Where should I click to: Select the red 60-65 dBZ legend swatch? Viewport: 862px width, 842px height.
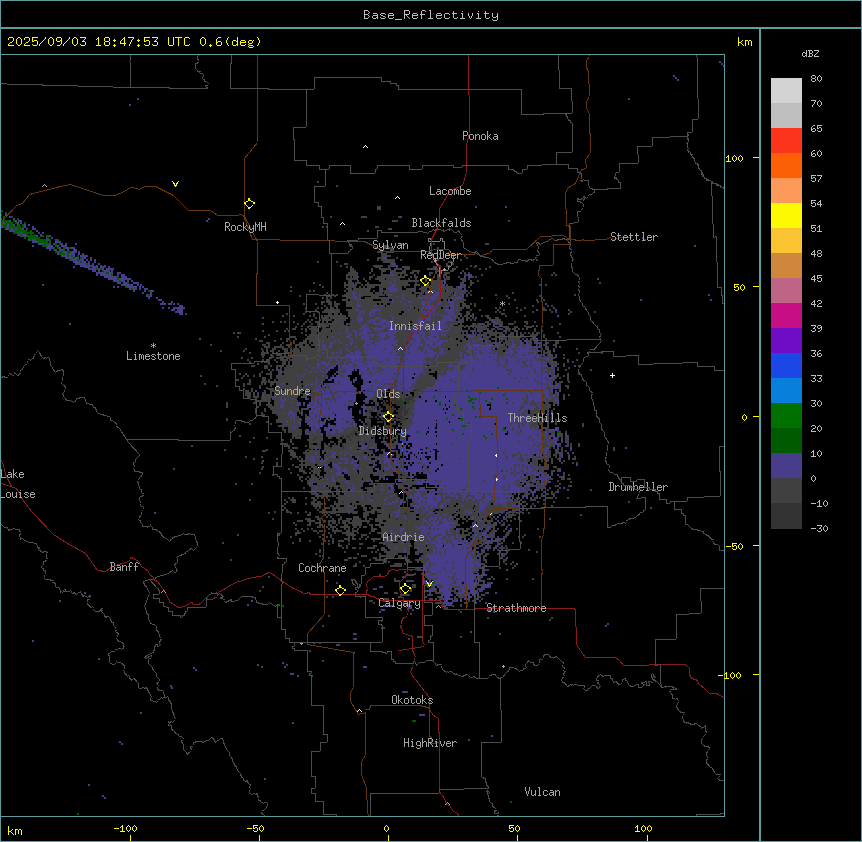[x=786, y=140]
